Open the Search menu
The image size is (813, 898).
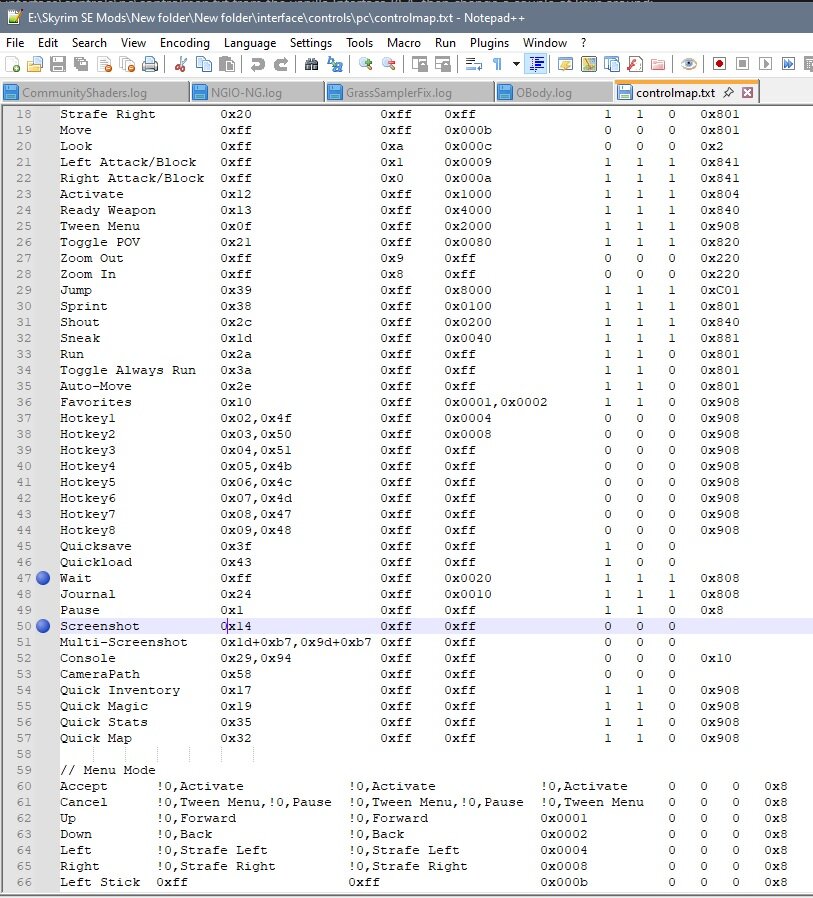[x=89, y=43]
